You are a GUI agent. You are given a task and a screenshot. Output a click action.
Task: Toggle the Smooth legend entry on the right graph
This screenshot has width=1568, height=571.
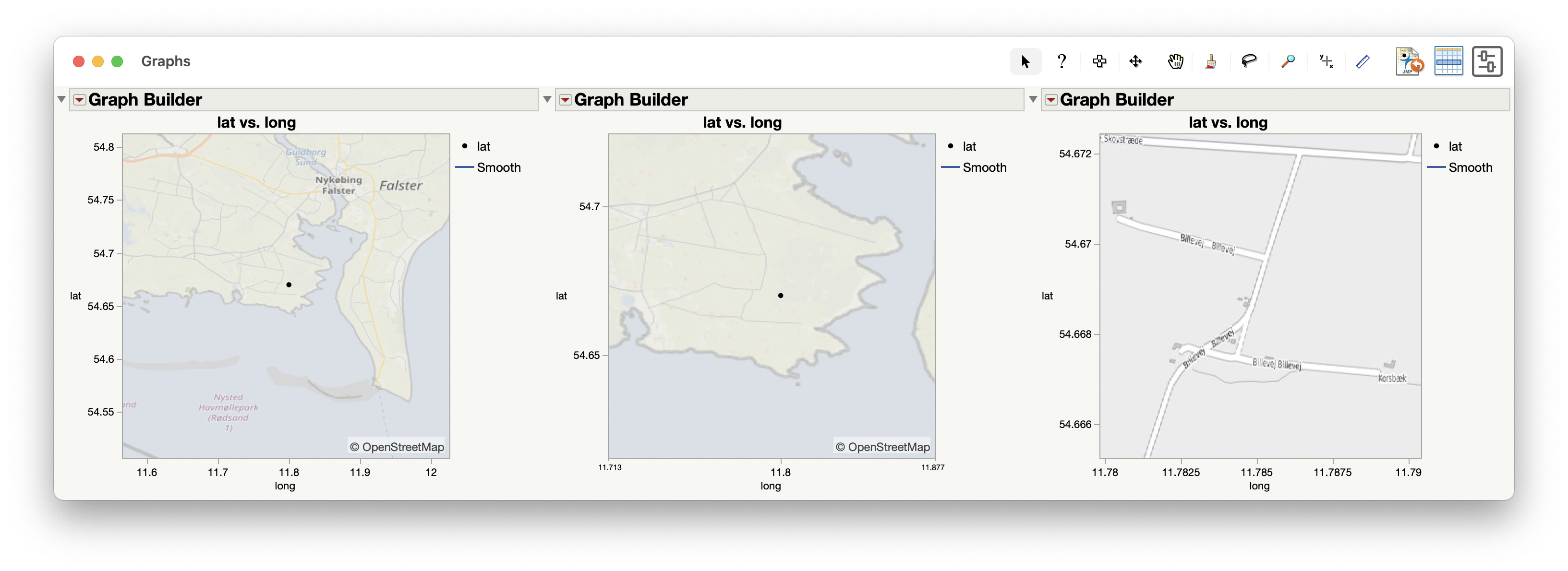[1471, 168]
